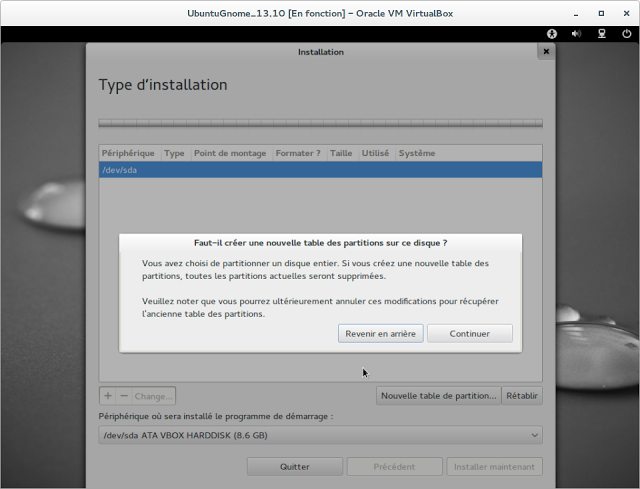Click the Formater ? column header
Screen dimensions: 640x489
[298, 153]
